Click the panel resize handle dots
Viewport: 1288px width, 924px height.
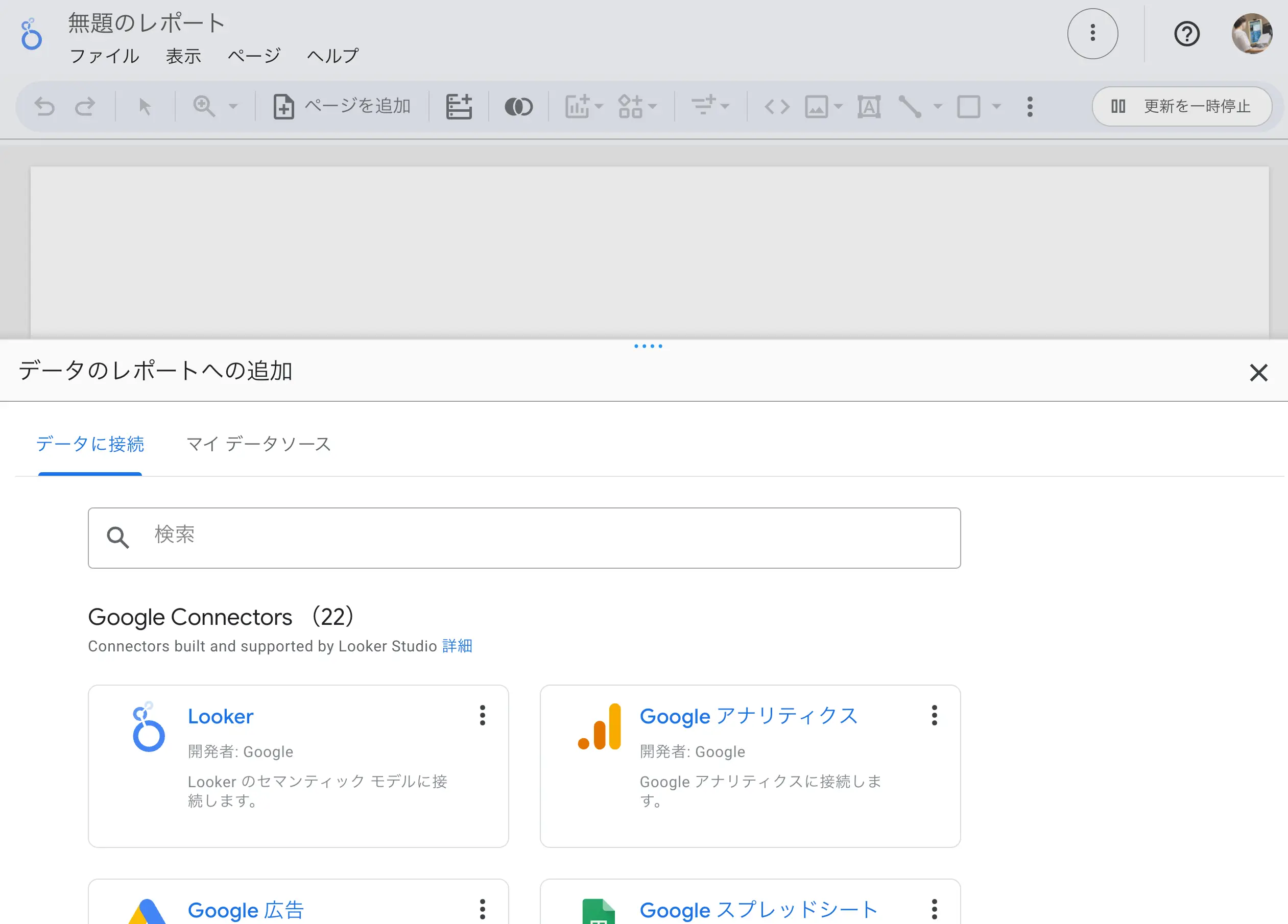point(648,346)
